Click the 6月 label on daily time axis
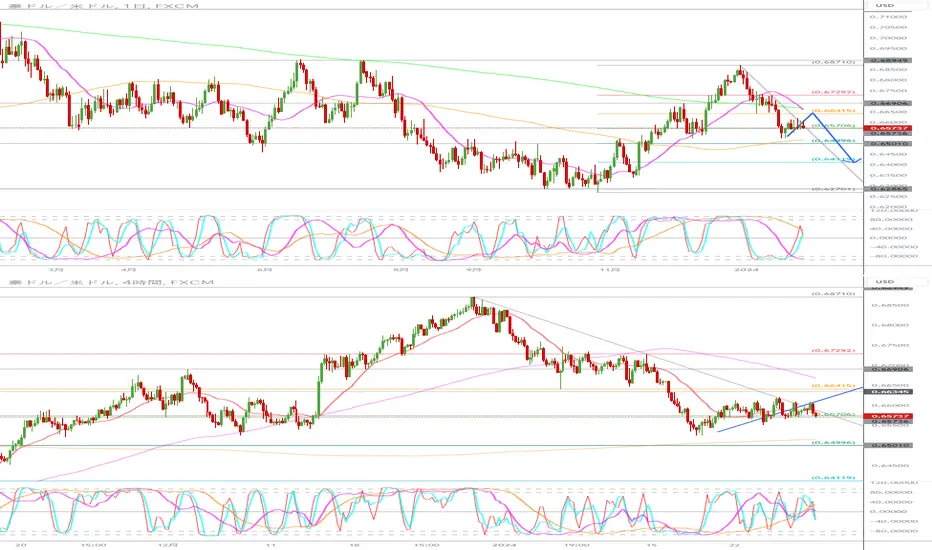The width and height of the screenshot is (932, 550). (266, 269)
